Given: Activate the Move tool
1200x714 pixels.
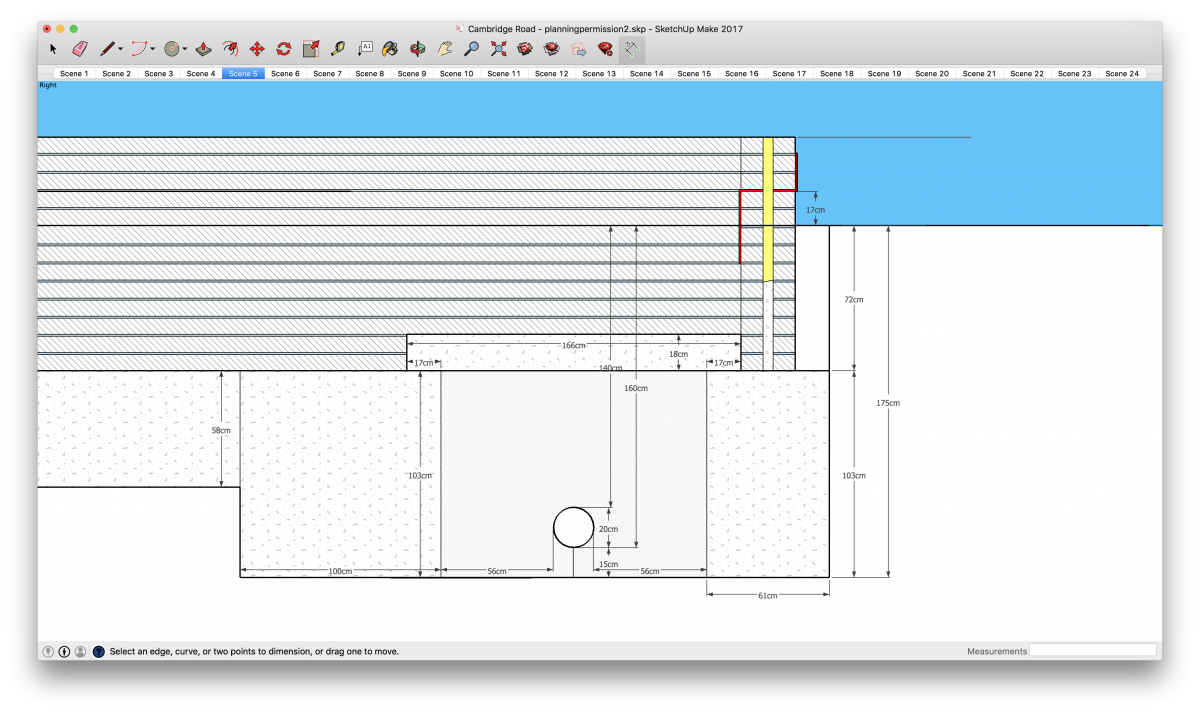Looking at the screenshot, I should click(x=255, y=47).
